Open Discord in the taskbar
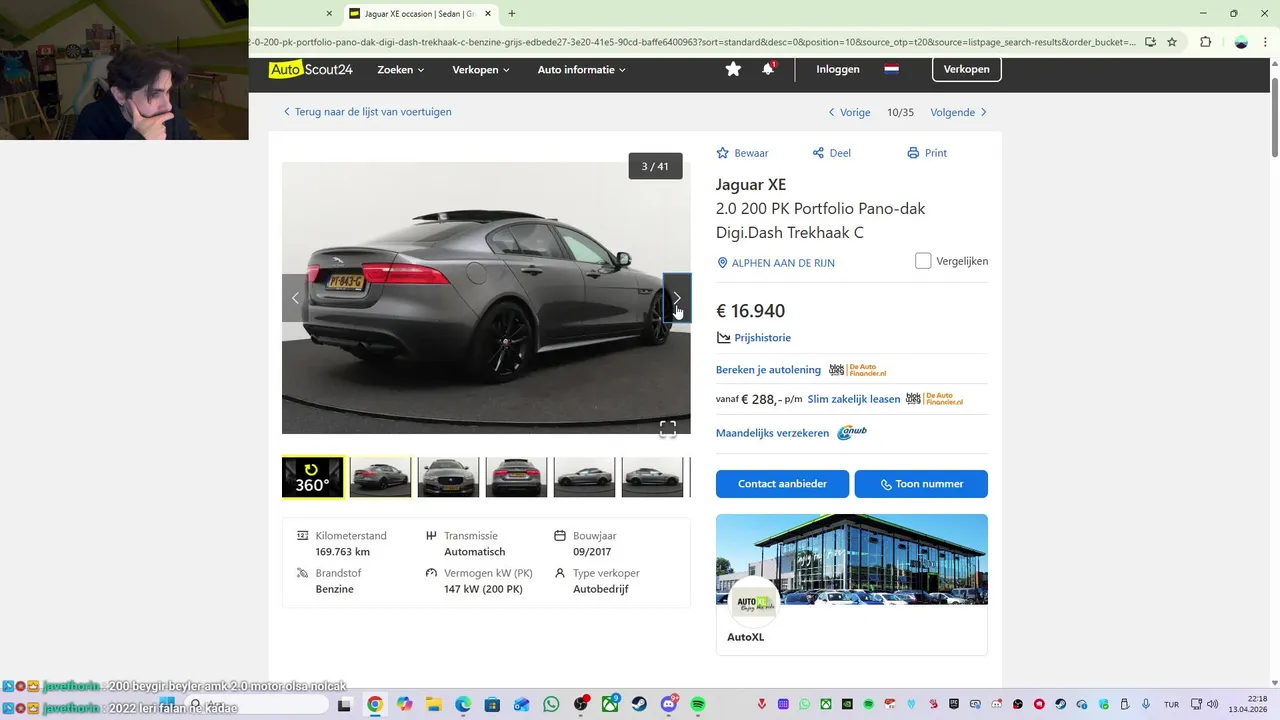The height and width of the screenshot is (720, 1280). (x=669, y=704)
